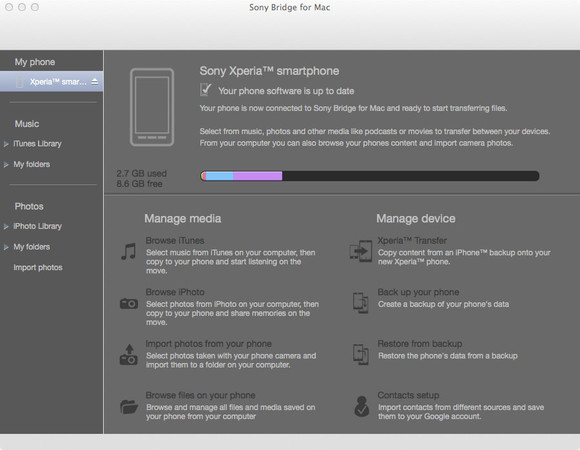Select the Import photos upload-camera icon
Image resolution: width=580 pixels, height=450 pixels.
[128, 355]
